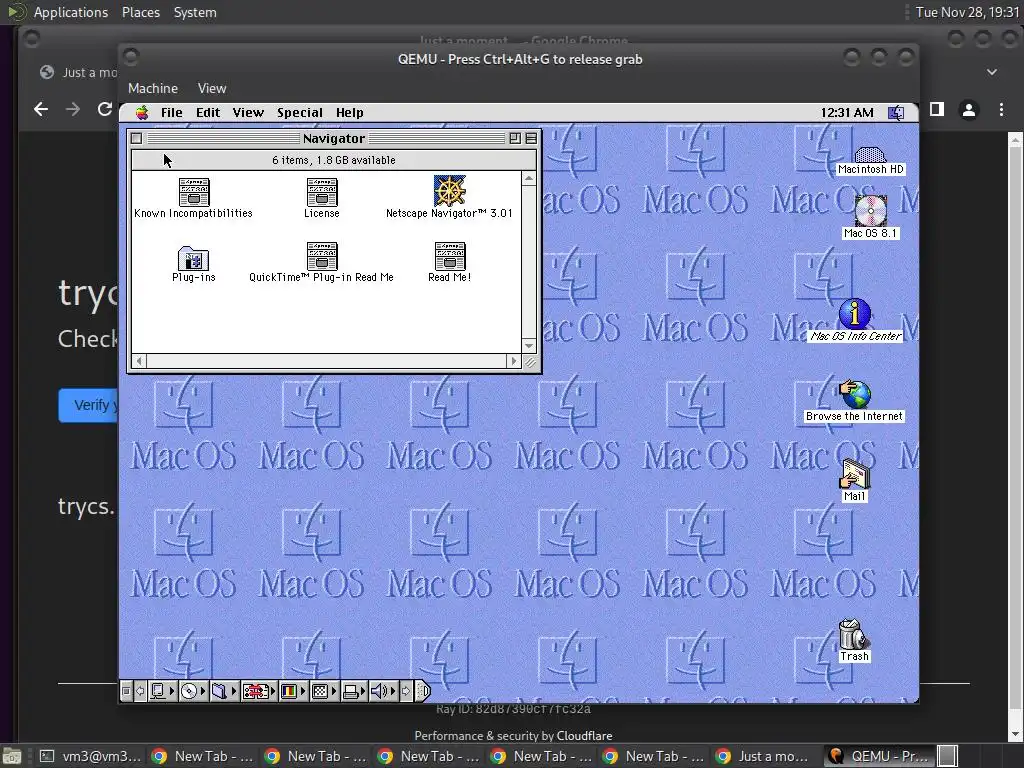Click AppleTalk computer module in Control Strip
The width and height of the screenshot is (1024, 768).
pyautogui.click(x=157, y=691)
